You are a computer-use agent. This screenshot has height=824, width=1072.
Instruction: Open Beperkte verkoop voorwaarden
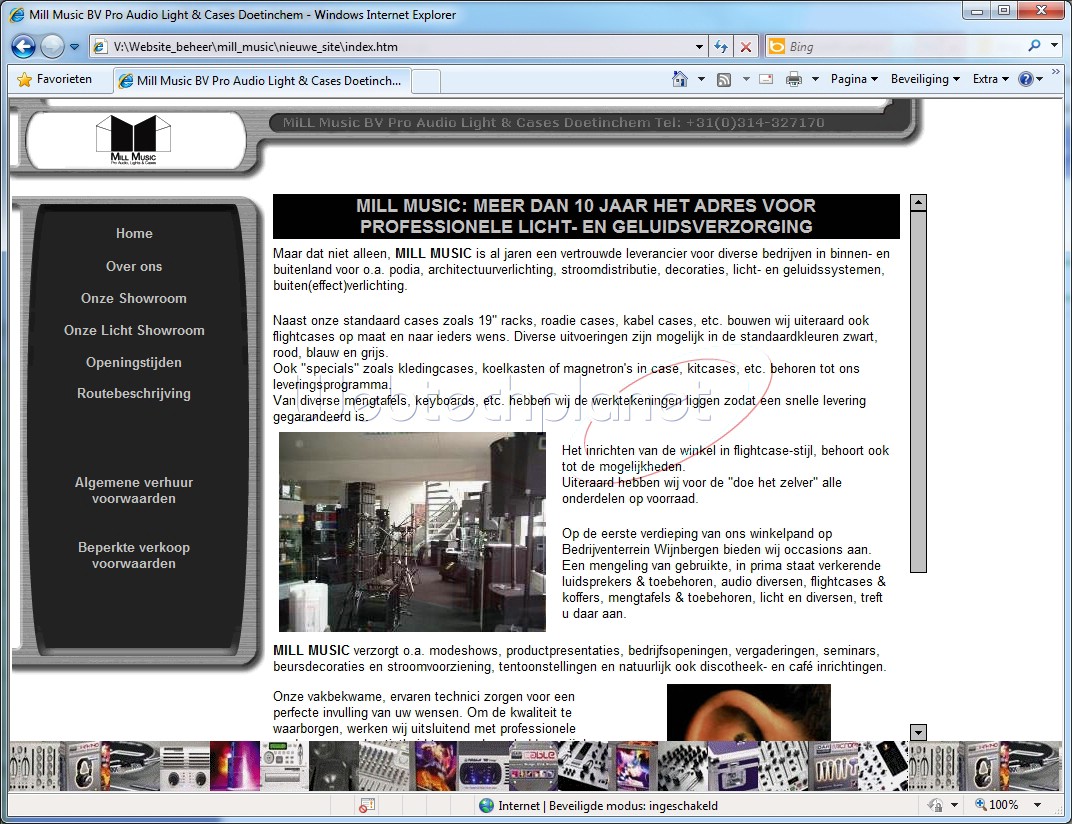134,555
